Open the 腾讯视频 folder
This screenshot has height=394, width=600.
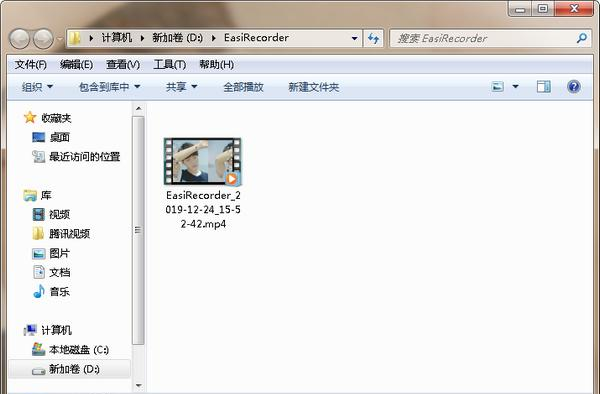pyautogui.click(x=70, y=234)
